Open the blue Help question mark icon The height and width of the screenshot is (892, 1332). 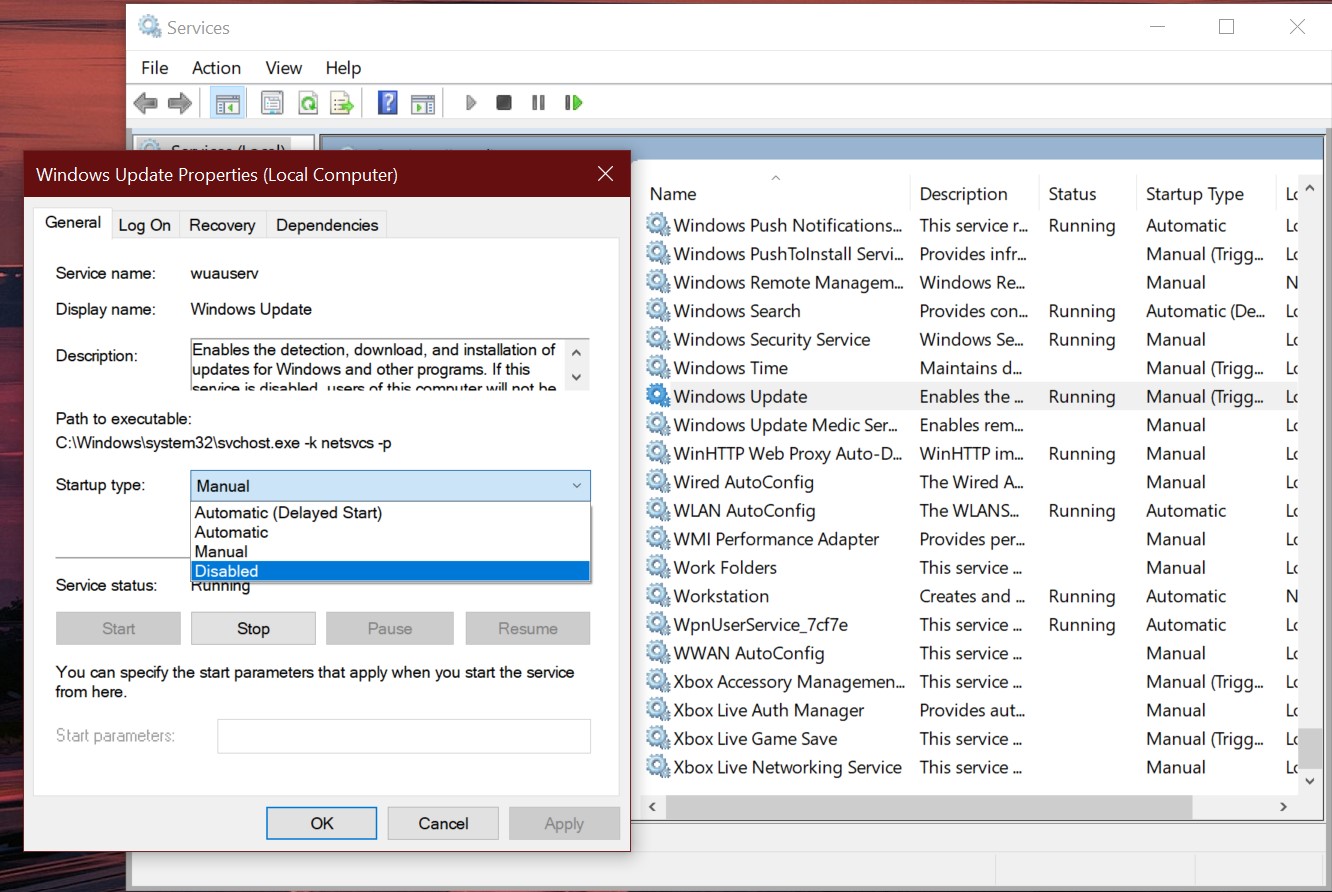click(388, 103)
